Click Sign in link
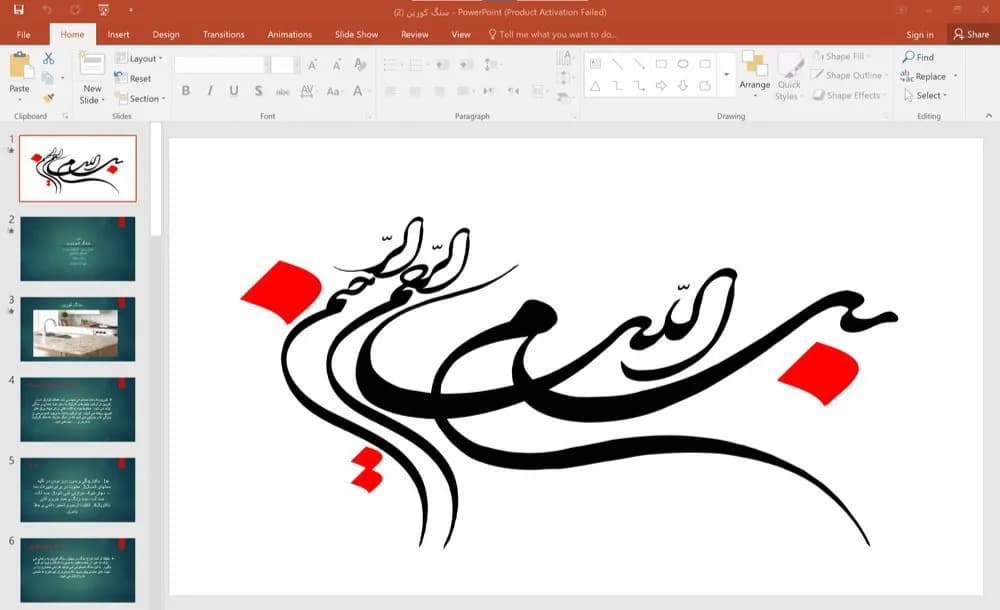Viewport: 1000px width, 610px height. click(920, 35)
